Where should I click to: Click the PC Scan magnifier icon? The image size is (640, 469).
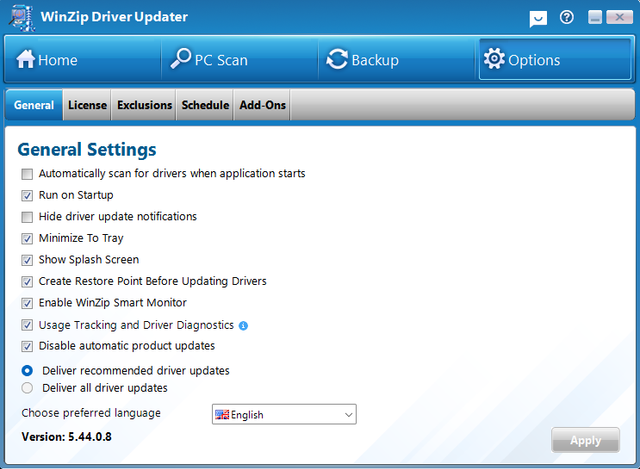(x=181, y=59)
